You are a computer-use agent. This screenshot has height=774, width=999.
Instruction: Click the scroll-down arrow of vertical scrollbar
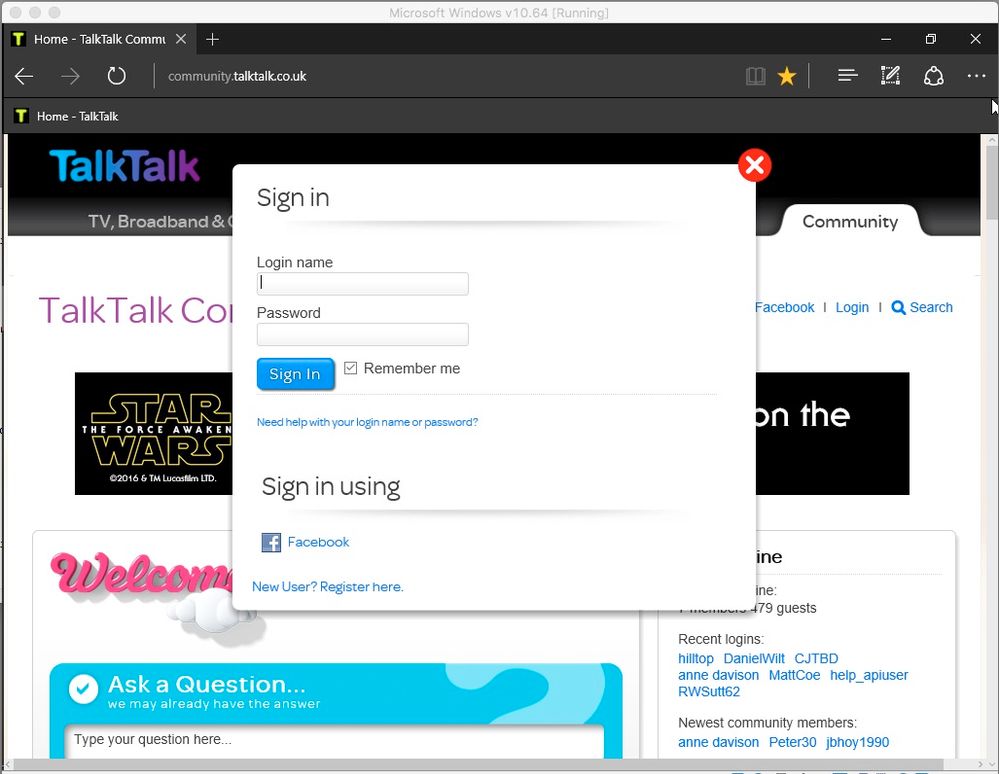pyautogui.click(x=991, y=764)
